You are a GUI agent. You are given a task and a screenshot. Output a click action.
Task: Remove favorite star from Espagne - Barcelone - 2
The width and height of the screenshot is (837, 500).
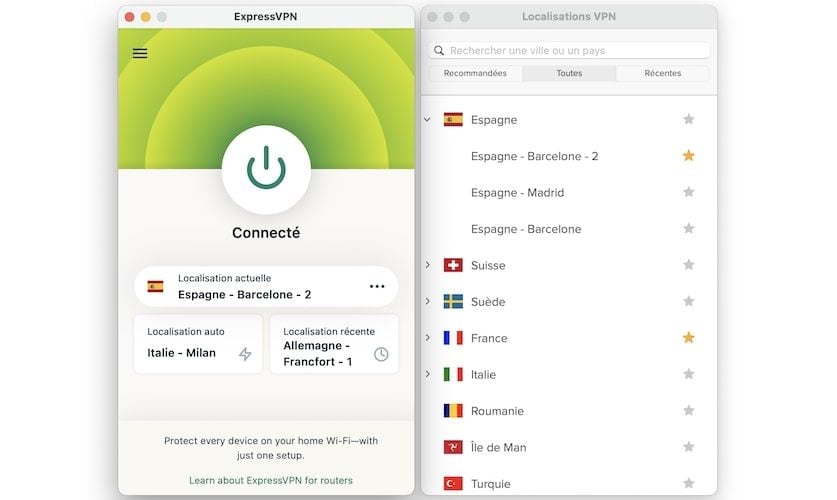click(x=689, y=155)
